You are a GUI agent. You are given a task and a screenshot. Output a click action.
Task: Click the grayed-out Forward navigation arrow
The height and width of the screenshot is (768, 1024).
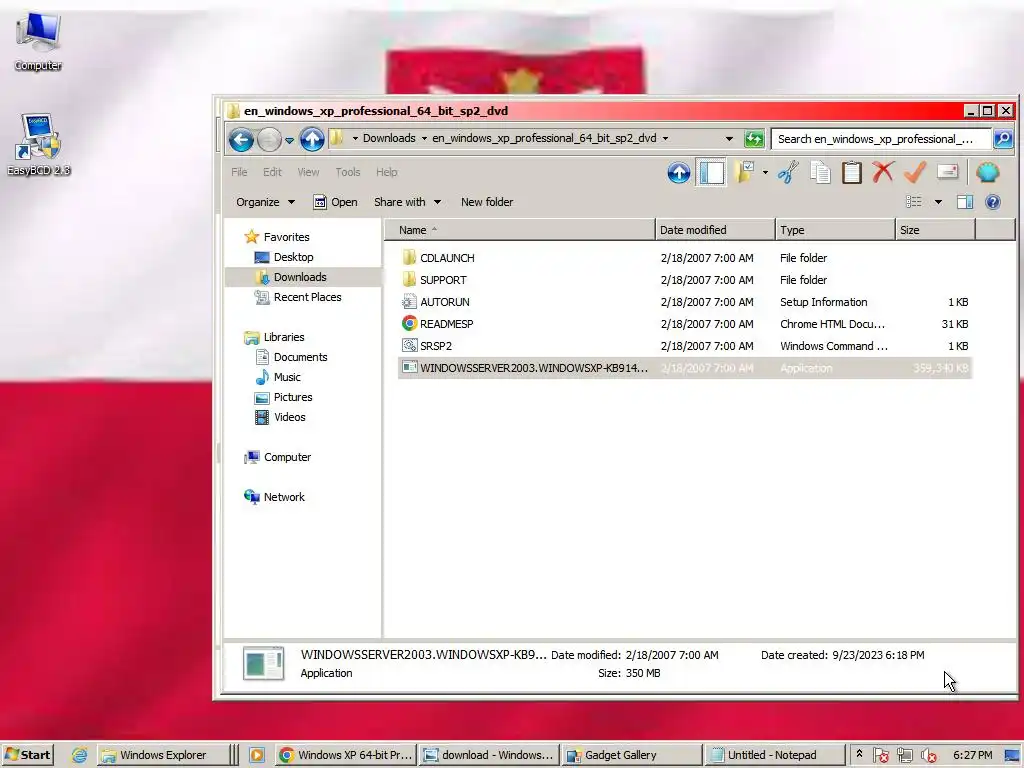point(269,139)
